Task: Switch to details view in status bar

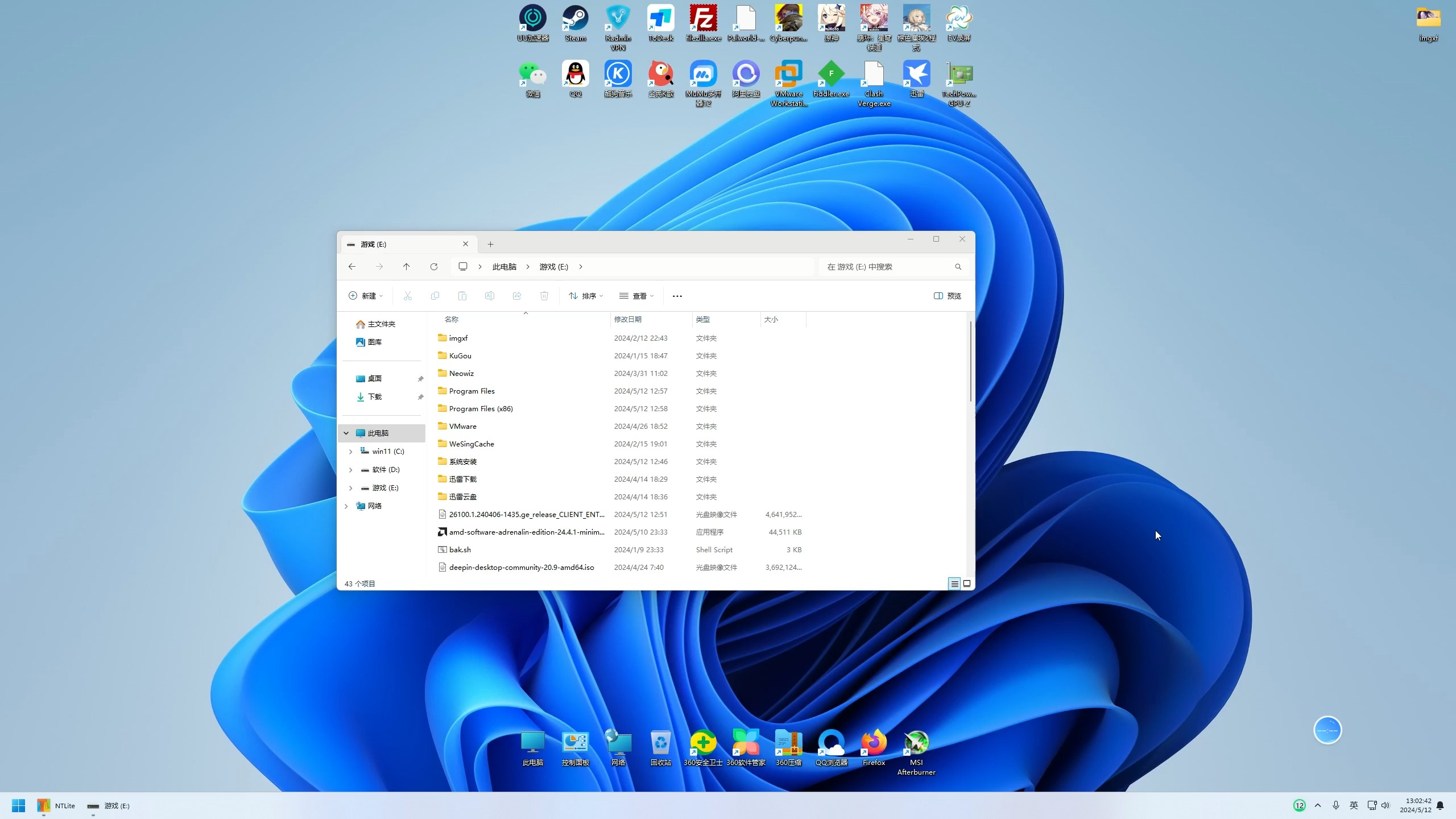Action: (x=954, y=584)
